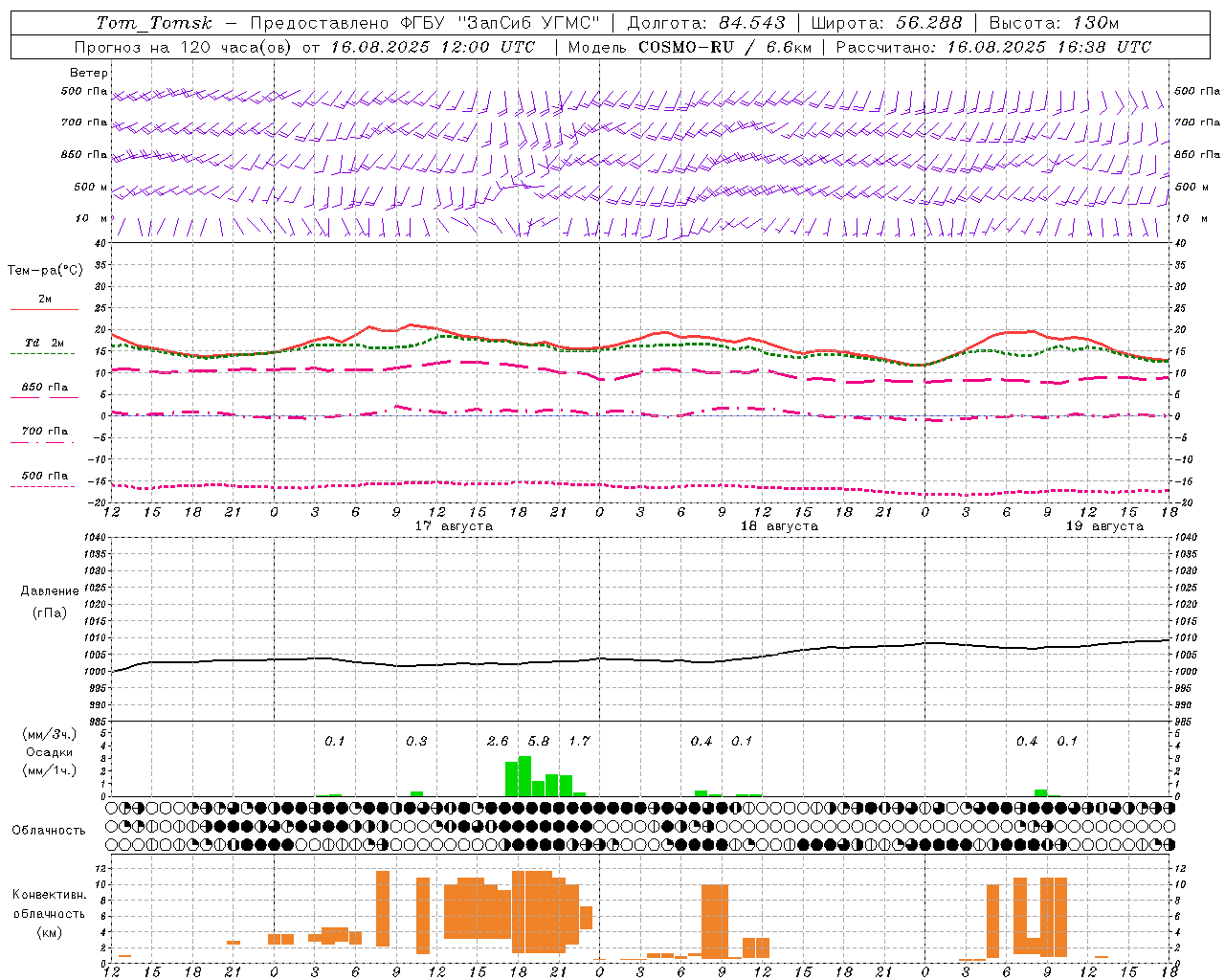The width and height of the screenshot is (1225, 980).
Task: Click the "Прогноз на 120 часа(ов)" forecast text
Action: [184, 47]
